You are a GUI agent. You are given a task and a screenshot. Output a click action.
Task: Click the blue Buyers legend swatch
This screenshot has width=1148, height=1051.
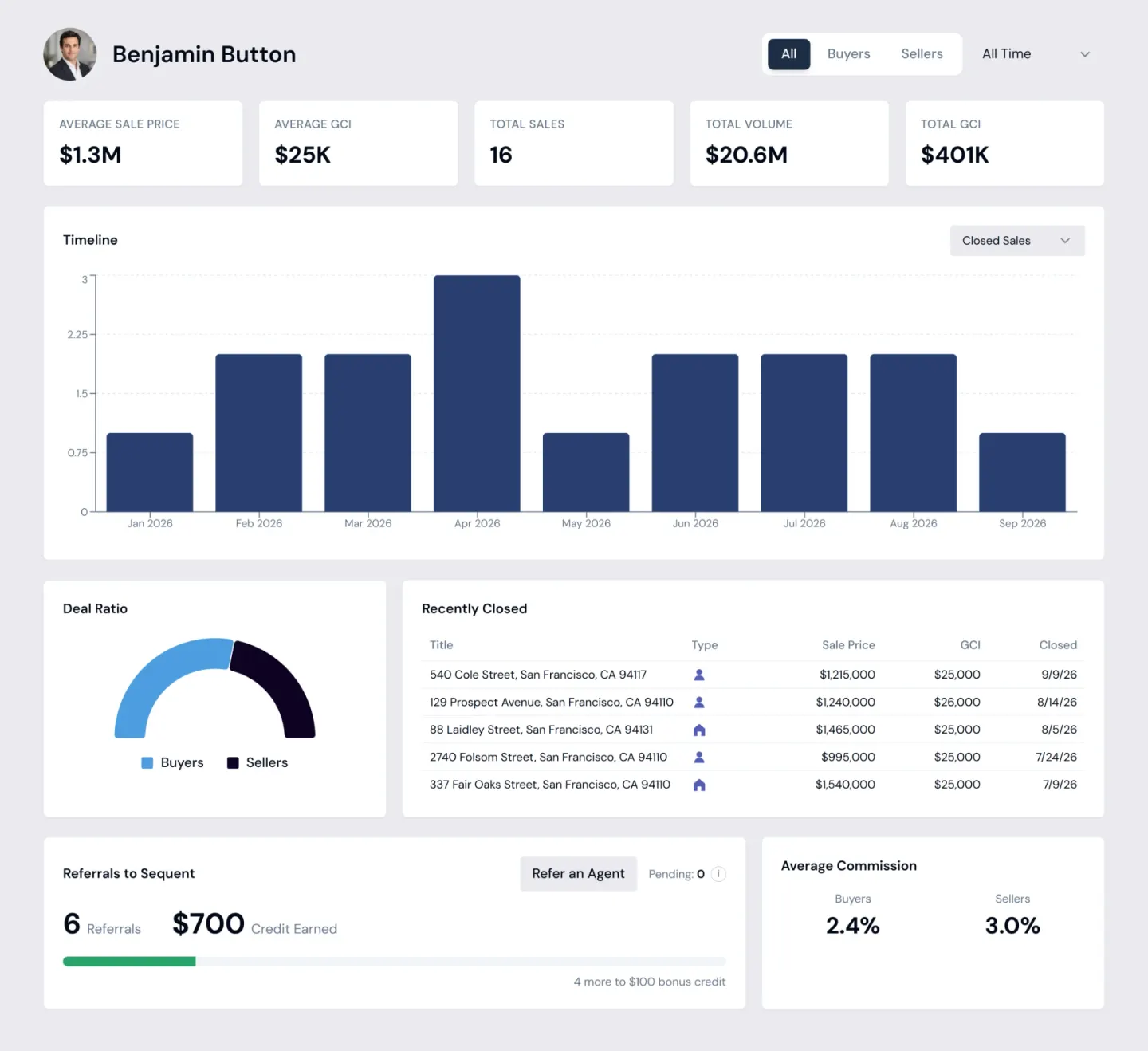tap(147, 763)
